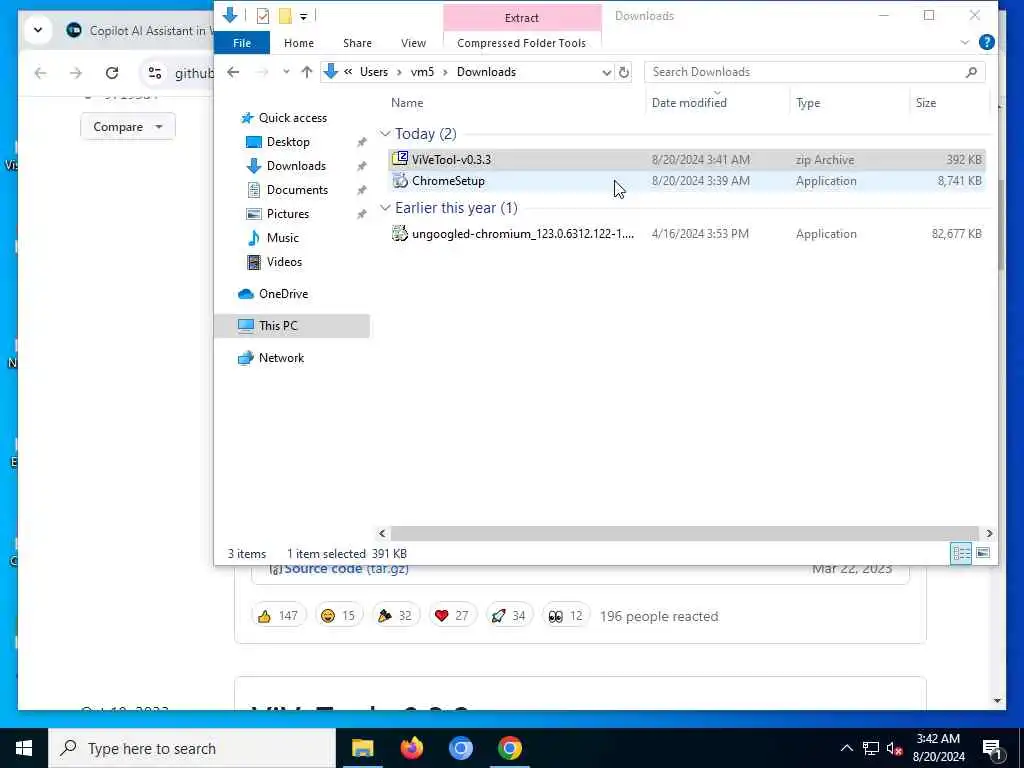1024x768 pixels.
Task: Open File Explorer from the taskbar
Action: [x=362, y=748]
